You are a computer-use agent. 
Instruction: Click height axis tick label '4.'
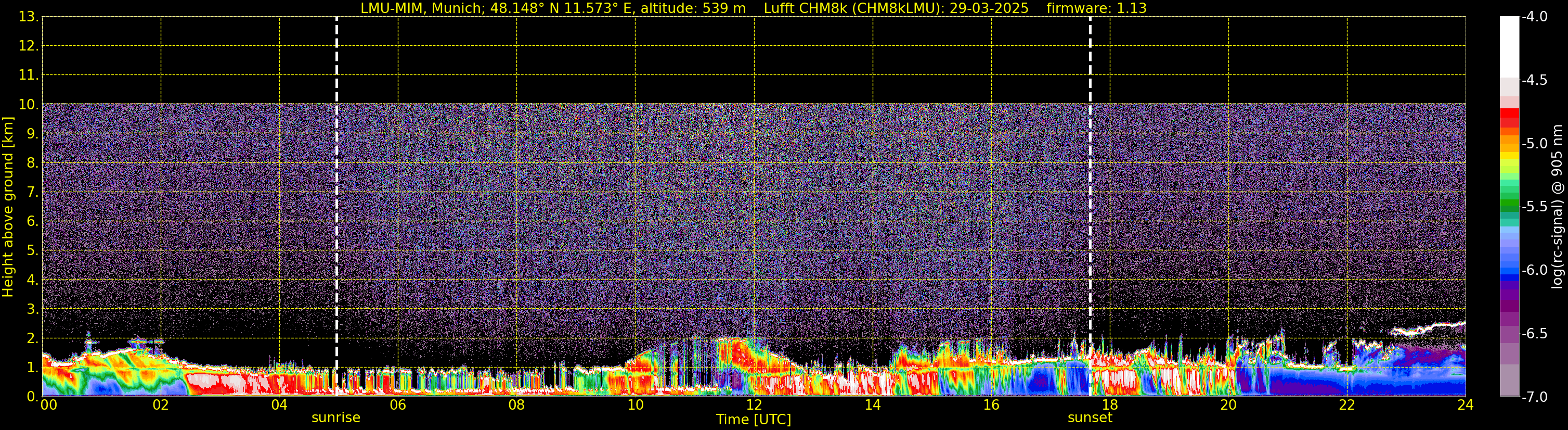pos(33,280)
